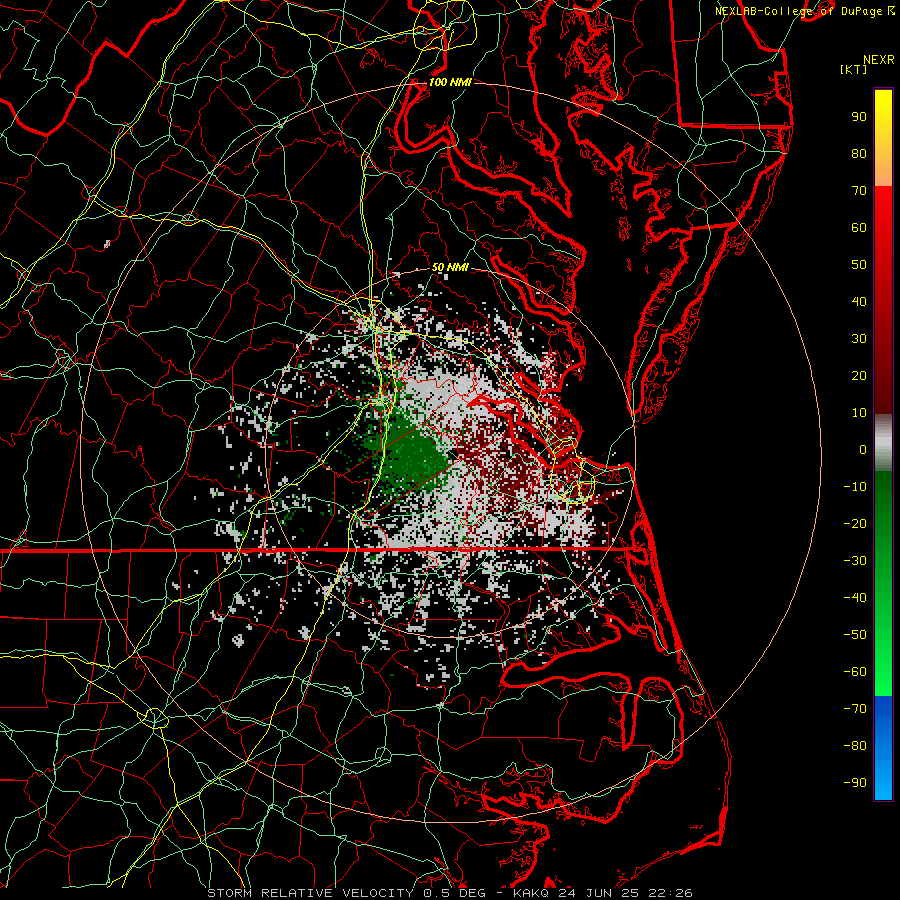Click the positive 60 scale value
The image size is (900, 900).
[859, 228]
